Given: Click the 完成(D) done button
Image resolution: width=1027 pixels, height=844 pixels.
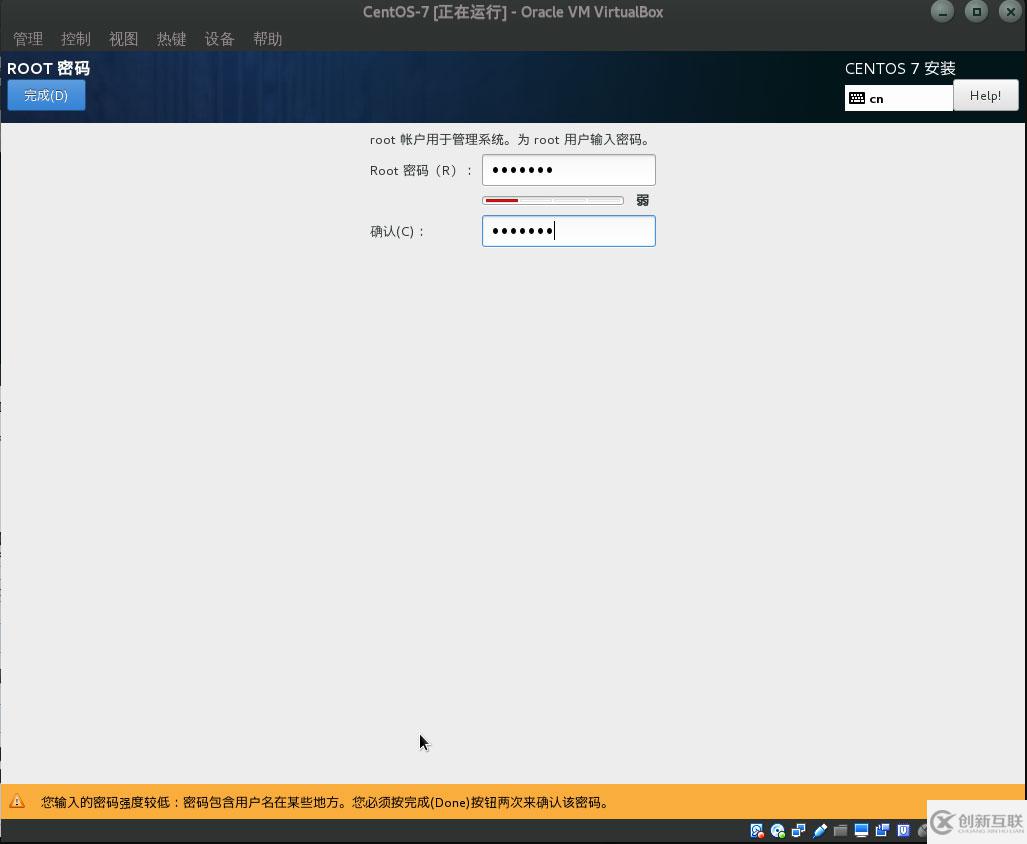Looking at the screenshot, I should tap(47, 96).
